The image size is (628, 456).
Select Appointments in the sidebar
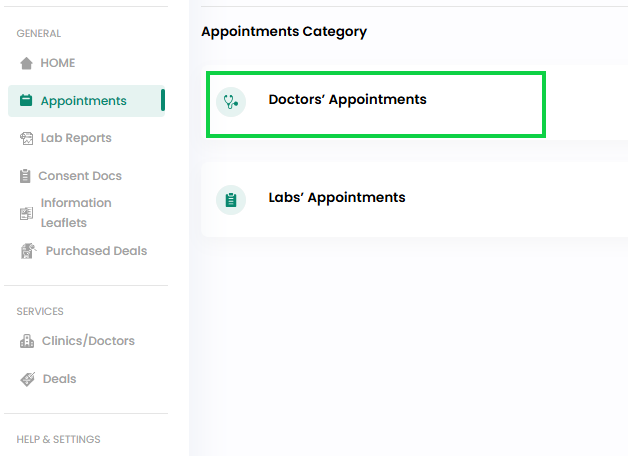pyautogui.click(x=87, y=101)
